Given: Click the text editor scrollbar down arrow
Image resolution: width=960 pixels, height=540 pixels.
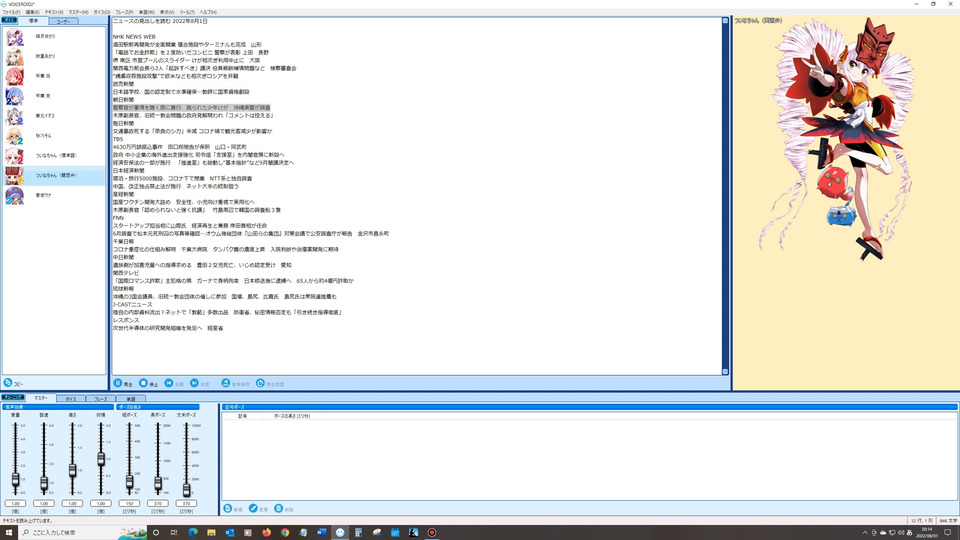Looking at the screenshot, I should [726, 372].
